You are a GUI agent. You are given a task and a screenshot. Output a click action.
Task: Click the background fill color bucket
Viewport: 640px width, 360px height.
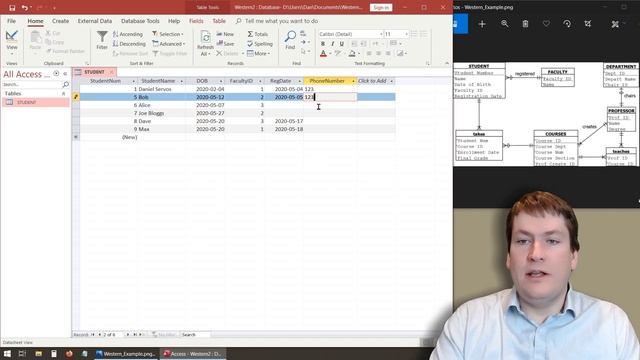pyautogui.click(x=352, y=53)
